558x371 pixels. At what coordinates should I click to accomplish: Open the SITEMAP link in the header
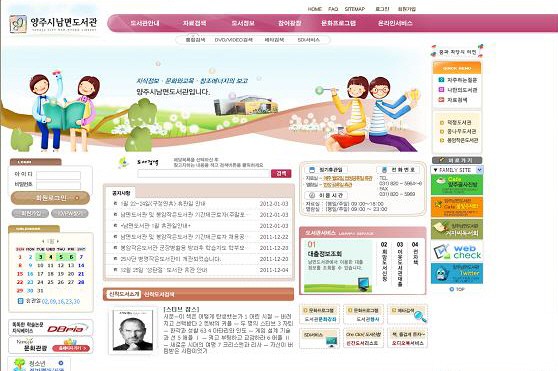click(354, 9)
